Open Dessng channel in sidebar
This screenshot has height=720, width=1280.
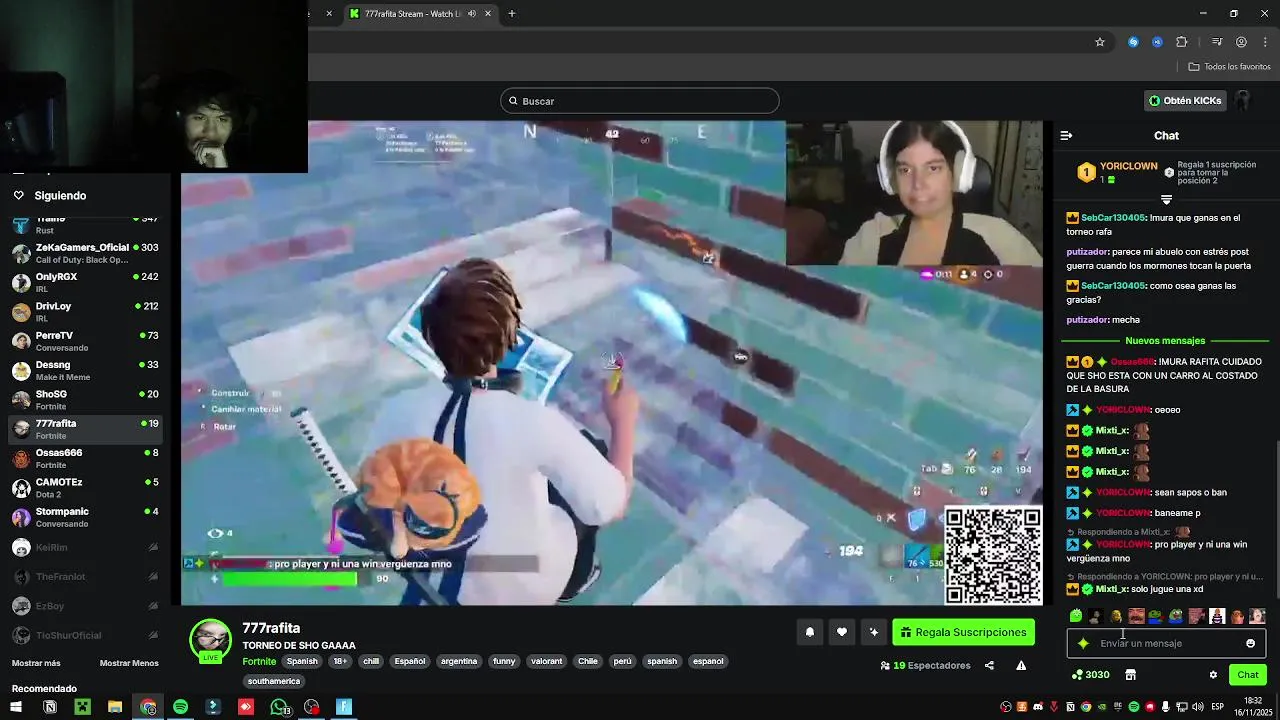(x=85, y=370)
